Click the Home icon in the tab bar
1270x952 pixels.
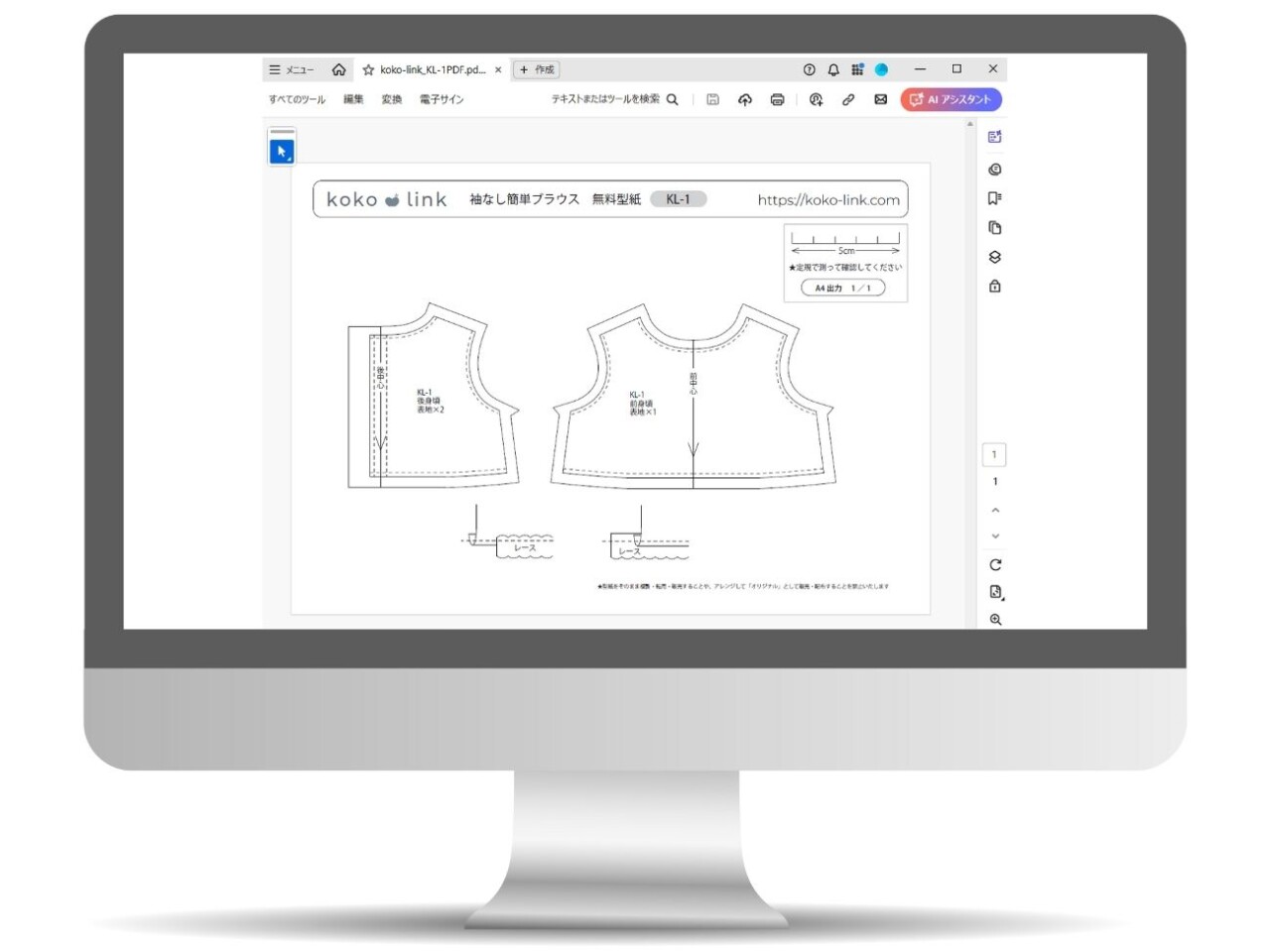coord(338,69)
